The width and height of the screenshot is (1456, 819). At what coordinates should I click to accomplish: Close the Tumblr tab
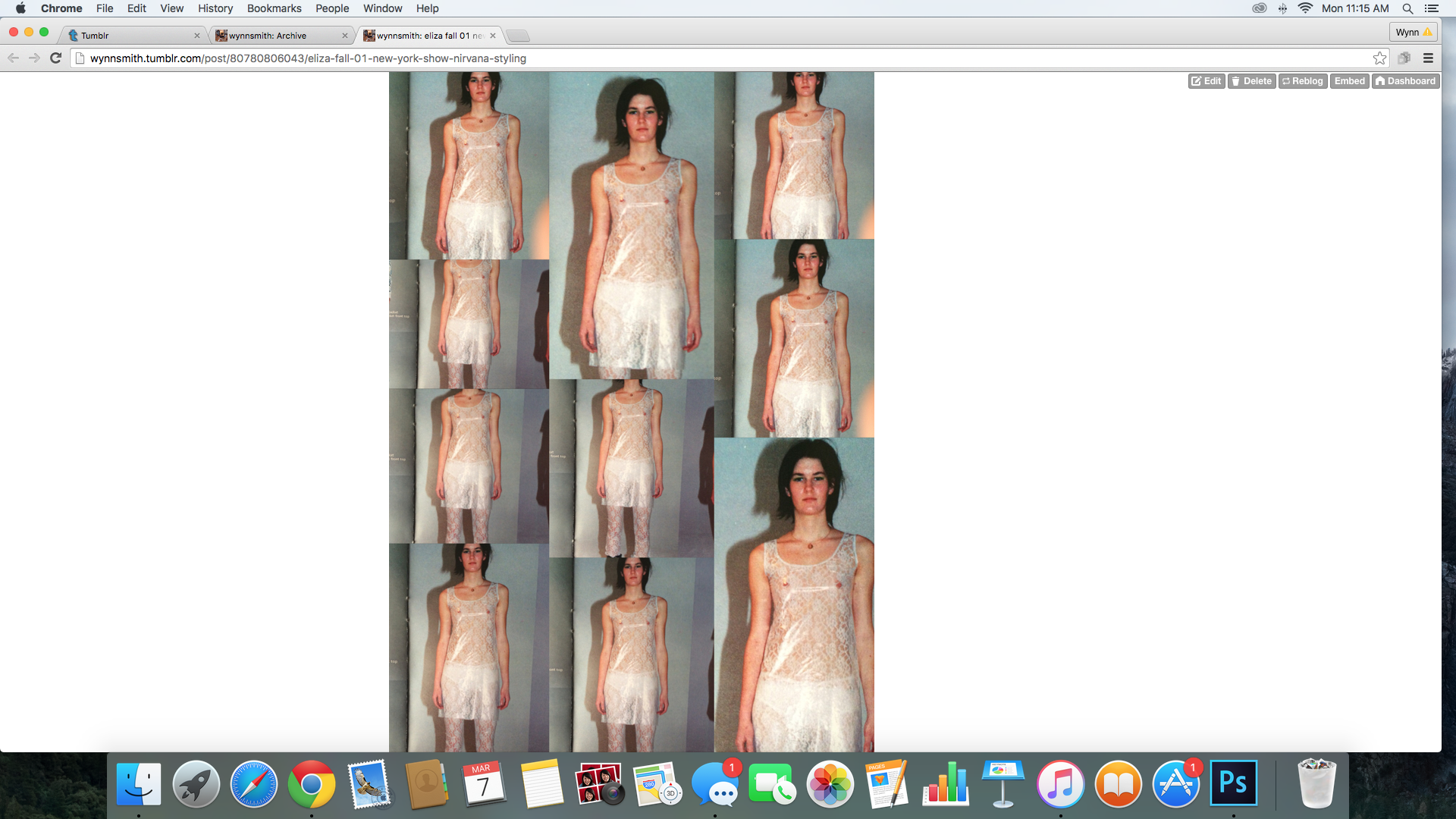point(197,36)
